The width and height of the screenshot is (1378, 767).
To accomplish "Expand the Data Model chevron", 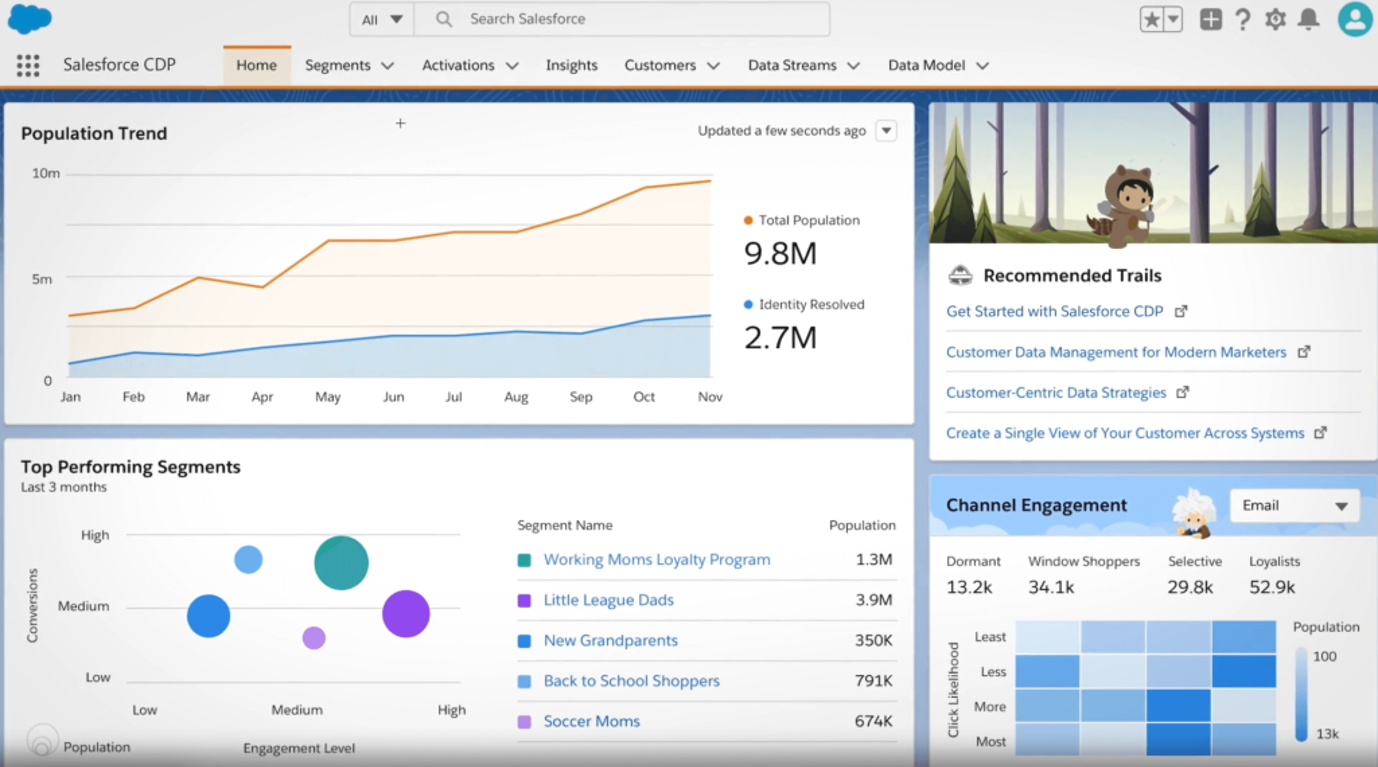I will coord(982,66).
